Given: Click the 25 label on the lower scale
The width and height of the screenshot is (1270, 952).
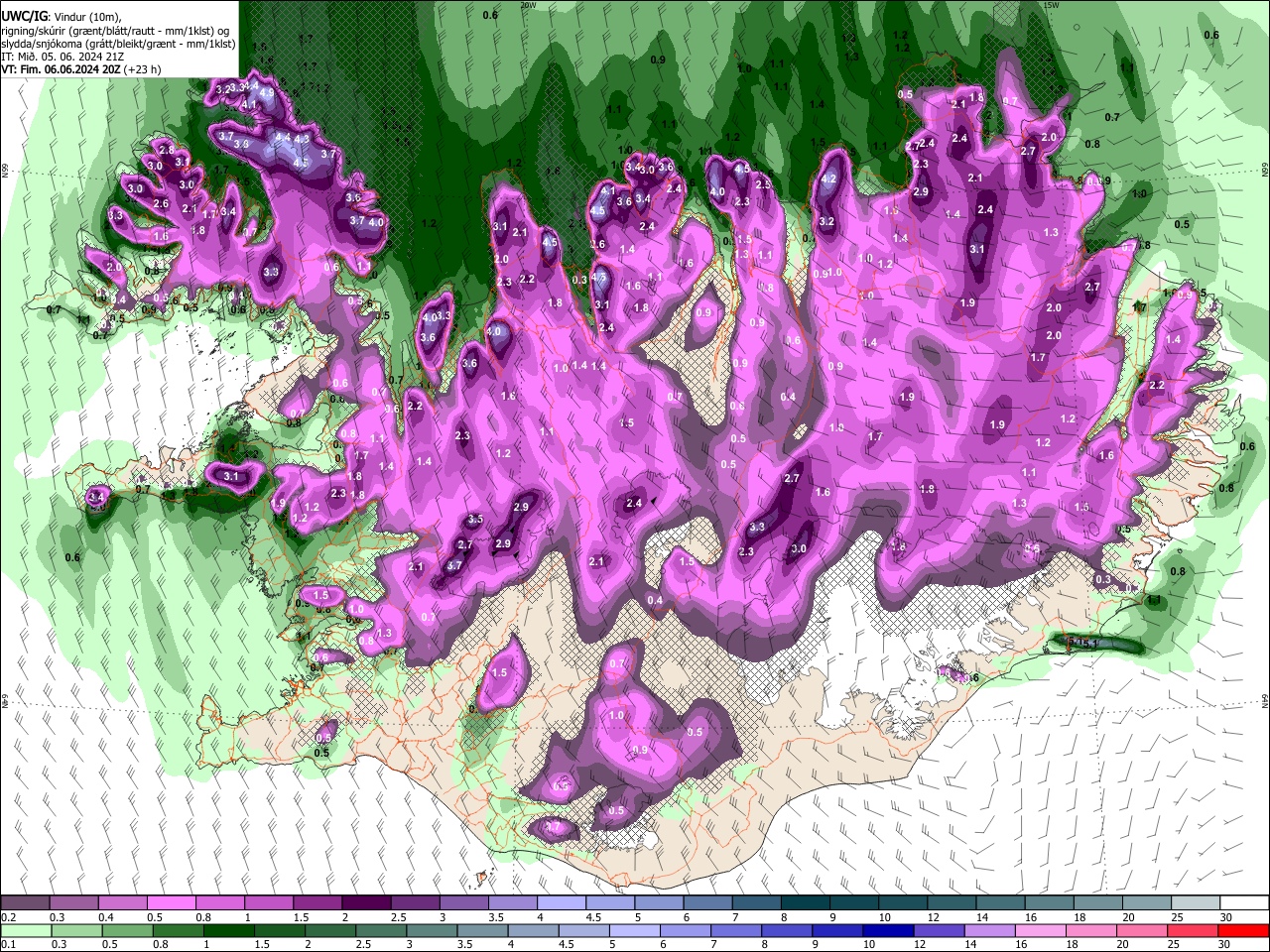Looking at the screenshot, I should (1173, 943).
